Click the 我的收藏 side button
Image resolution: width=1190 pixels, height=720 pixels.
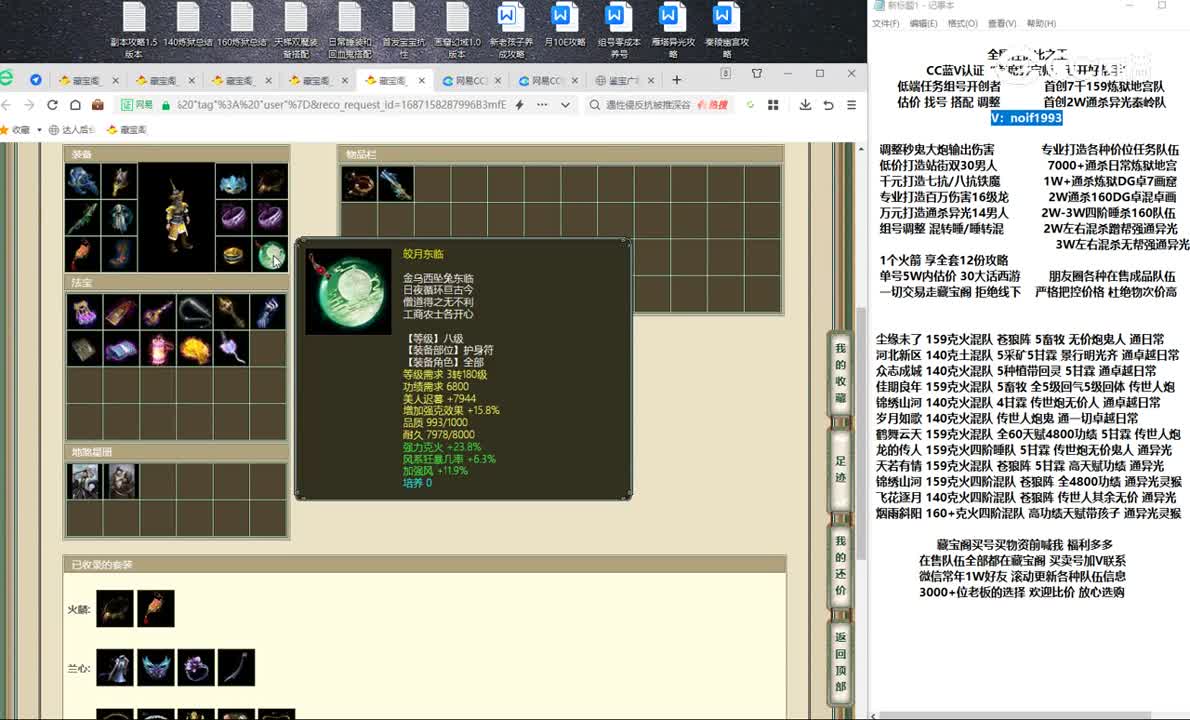pyautogui.click(x=840, y=372)
